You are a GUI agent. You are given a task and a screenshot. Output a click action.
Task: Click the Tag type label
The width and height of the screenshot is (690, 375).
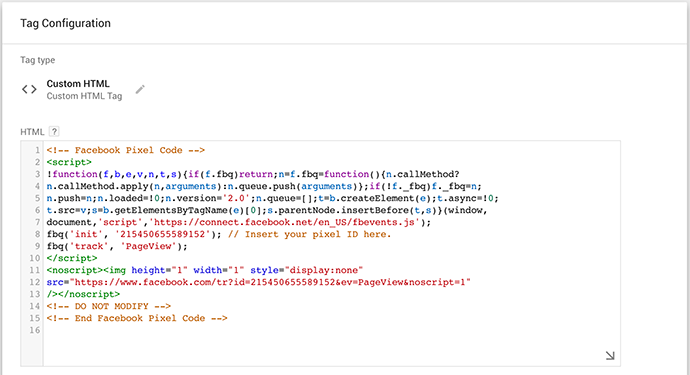click(37, 60)
